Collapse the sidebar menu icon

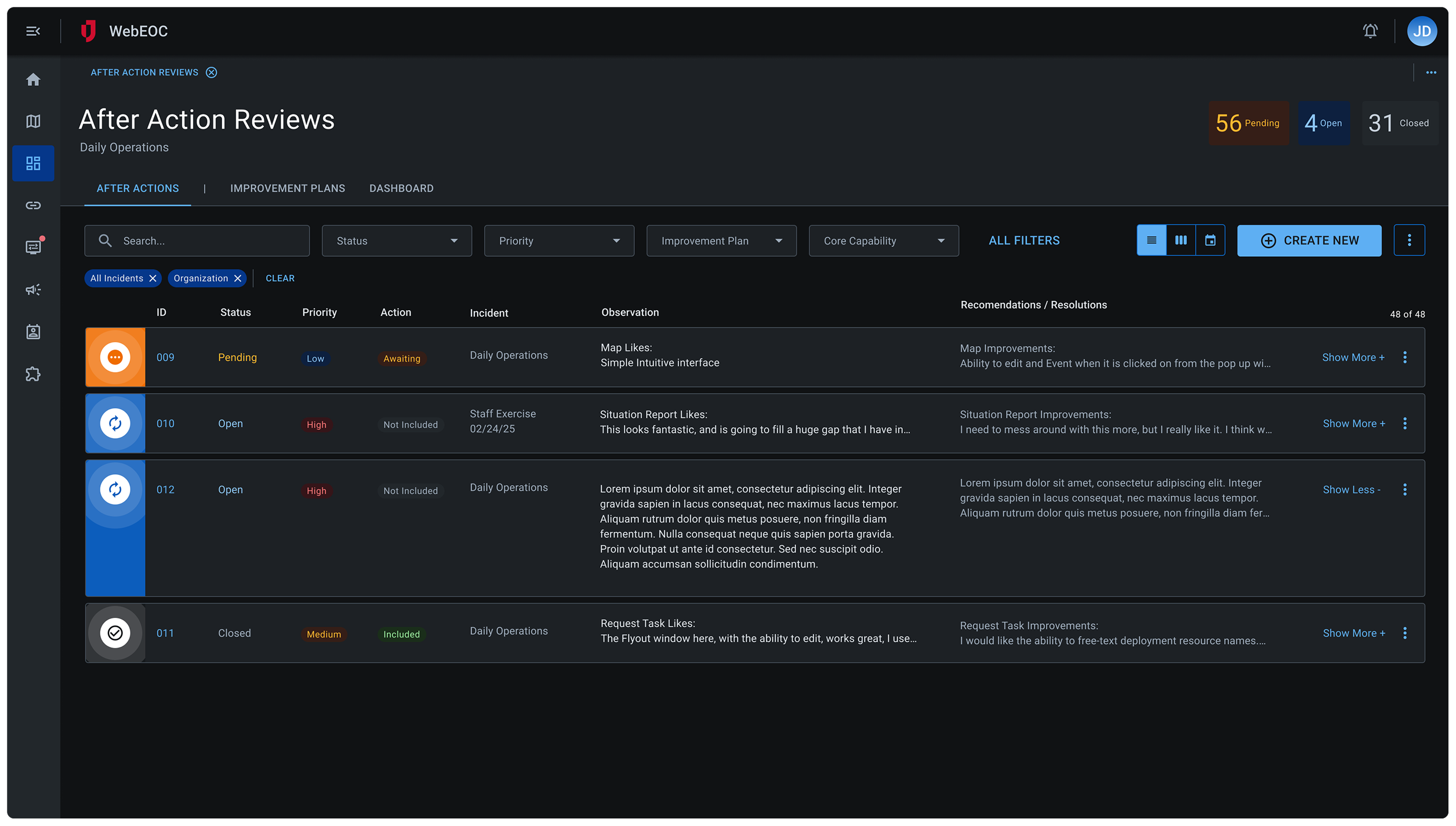(x=33, y=31)
